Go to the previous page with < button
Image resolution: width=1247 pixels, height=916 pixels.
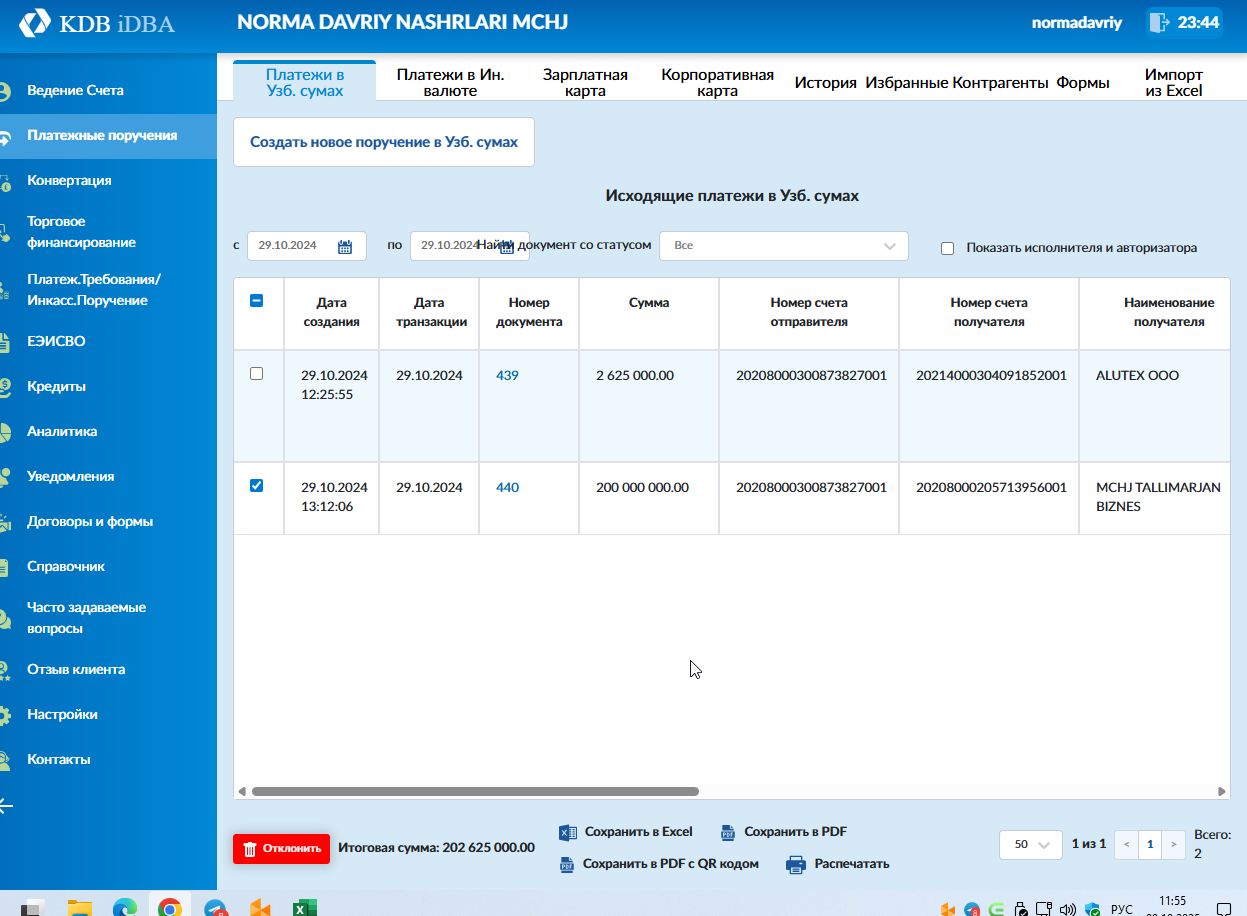[x=1127, y=844]
